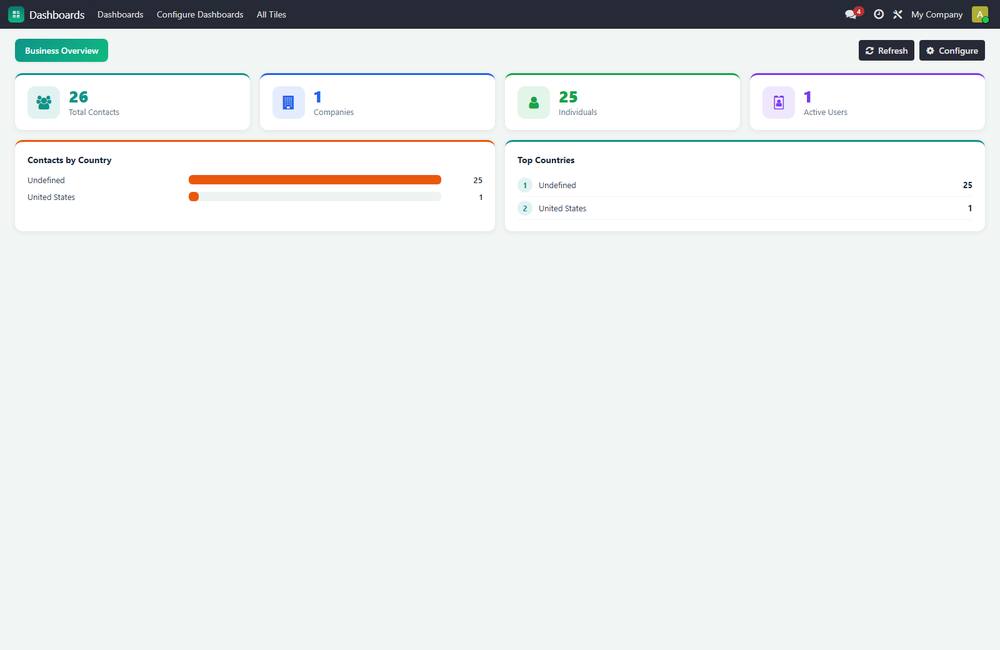This screenshot has width=1000, height=650.
Task: Click Undefined in Contacts by Country
Action: click(x=46, y=181)
